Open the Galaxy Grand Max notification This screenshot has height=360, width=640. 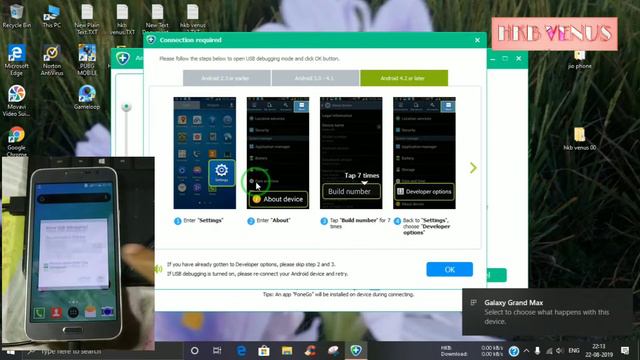[547, 312]
